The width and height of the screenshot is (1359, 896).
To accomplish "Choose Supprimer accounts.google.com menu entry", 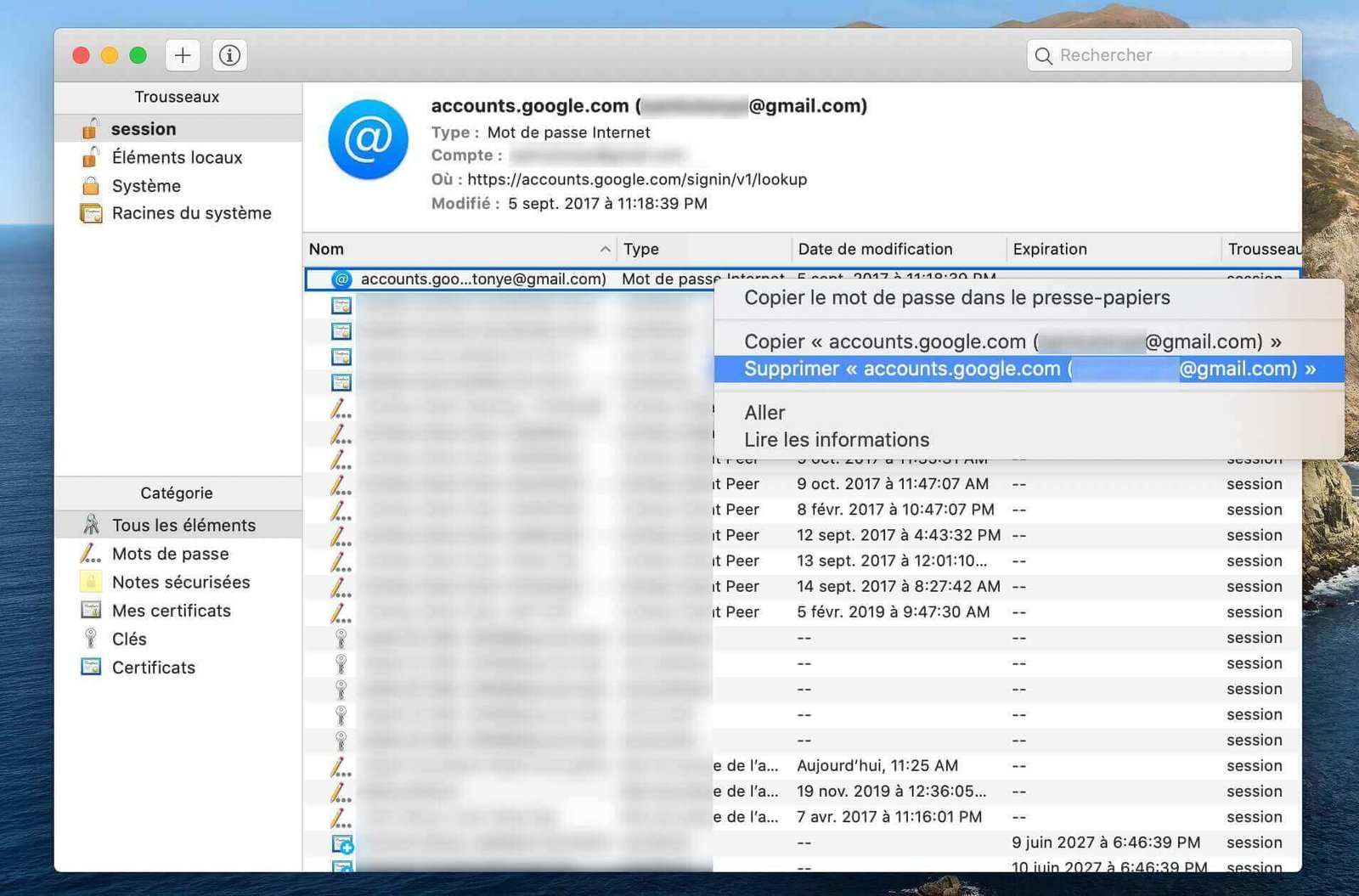I will pyautogui.click(x=1029, y=369).
